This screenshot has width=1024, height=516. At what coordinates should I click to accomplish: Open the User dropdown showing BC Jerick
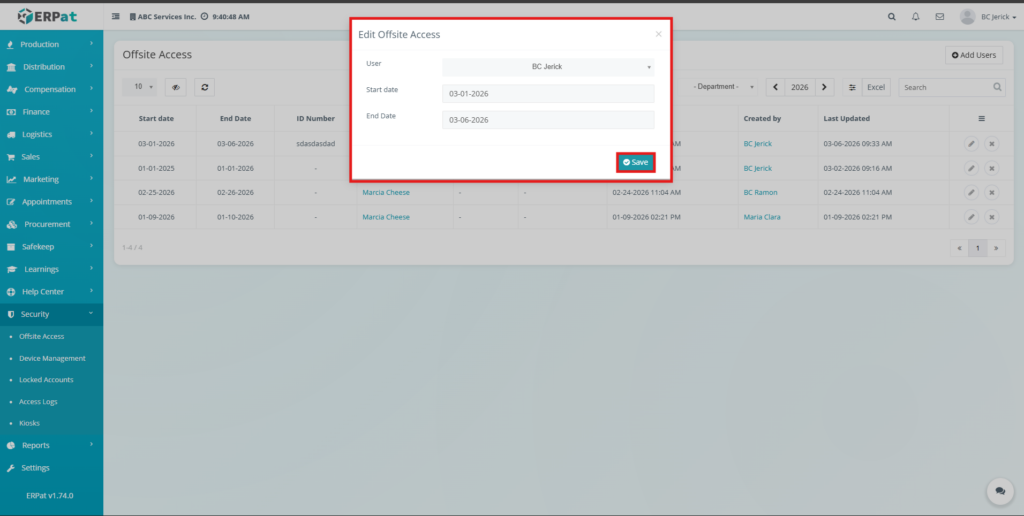[548, 67]
